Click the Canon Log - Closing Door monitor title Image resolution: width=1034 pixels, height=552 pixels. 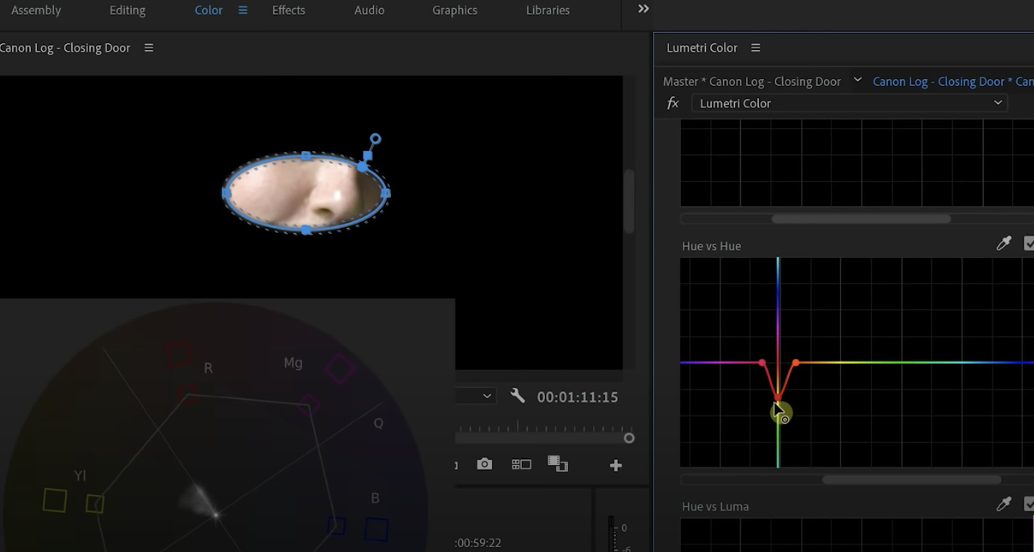(x=65, y=47)
